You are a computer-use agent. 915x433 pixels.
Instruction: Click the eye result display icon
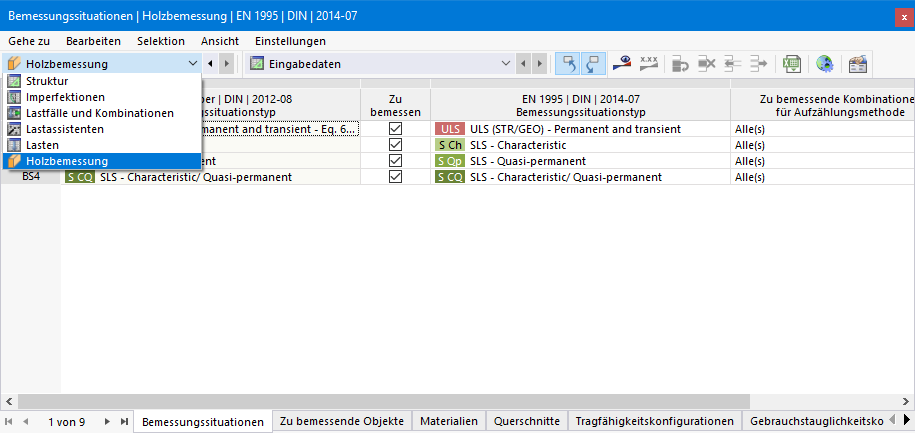click(623, 63)
